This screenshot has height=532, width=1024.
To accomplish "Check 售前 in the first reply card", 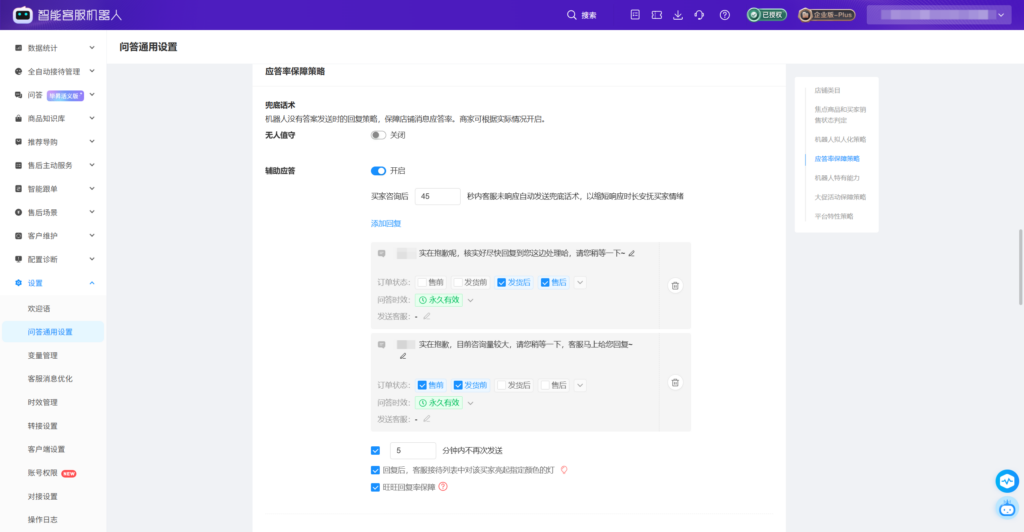I will (x=422, y=283).
